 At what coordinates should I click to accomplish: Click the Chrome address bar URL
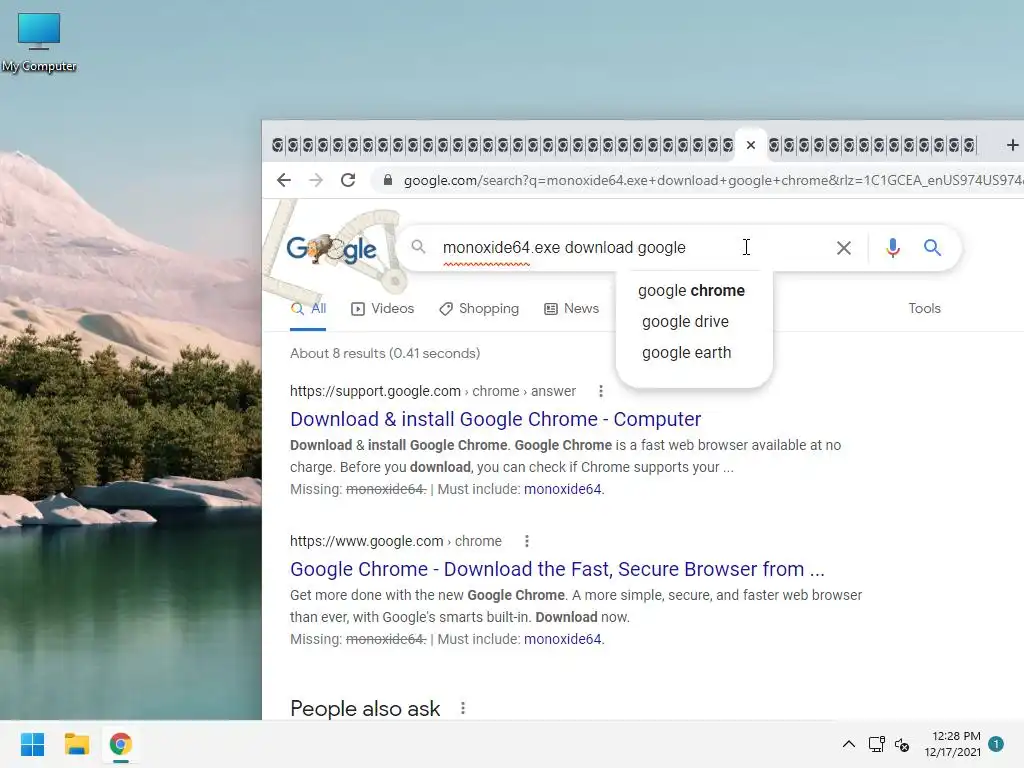[712, 180]
